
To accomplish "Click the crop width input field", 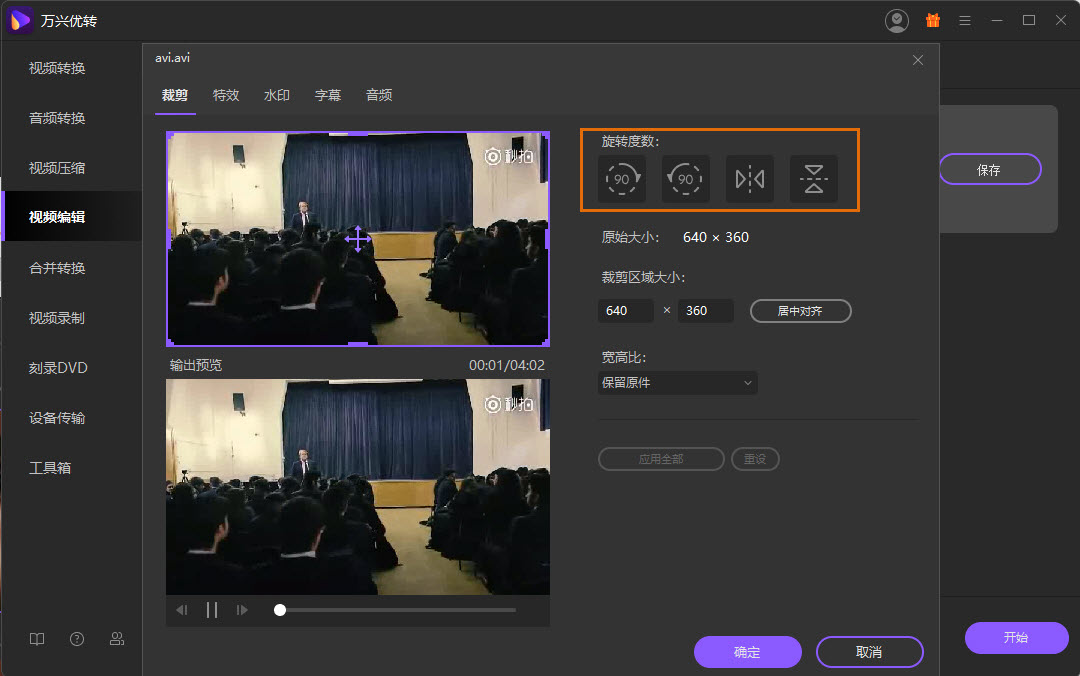I will pyautogui.click(x=625, y=311).
